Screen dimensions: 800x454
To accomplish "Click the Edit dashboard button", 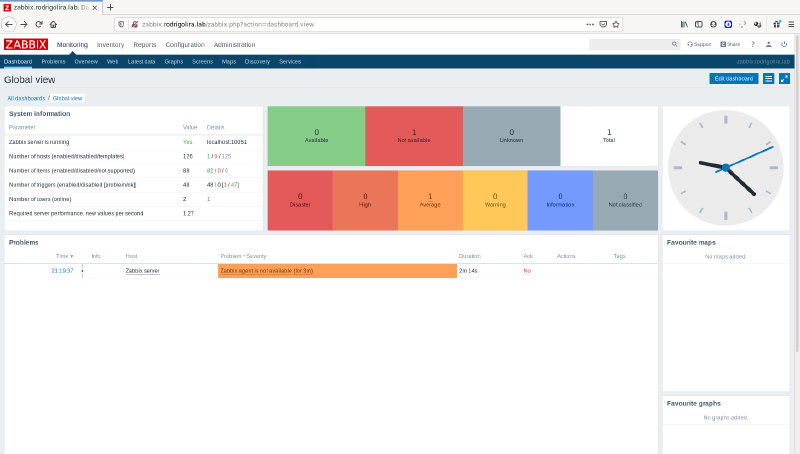I will pos(732,78).
